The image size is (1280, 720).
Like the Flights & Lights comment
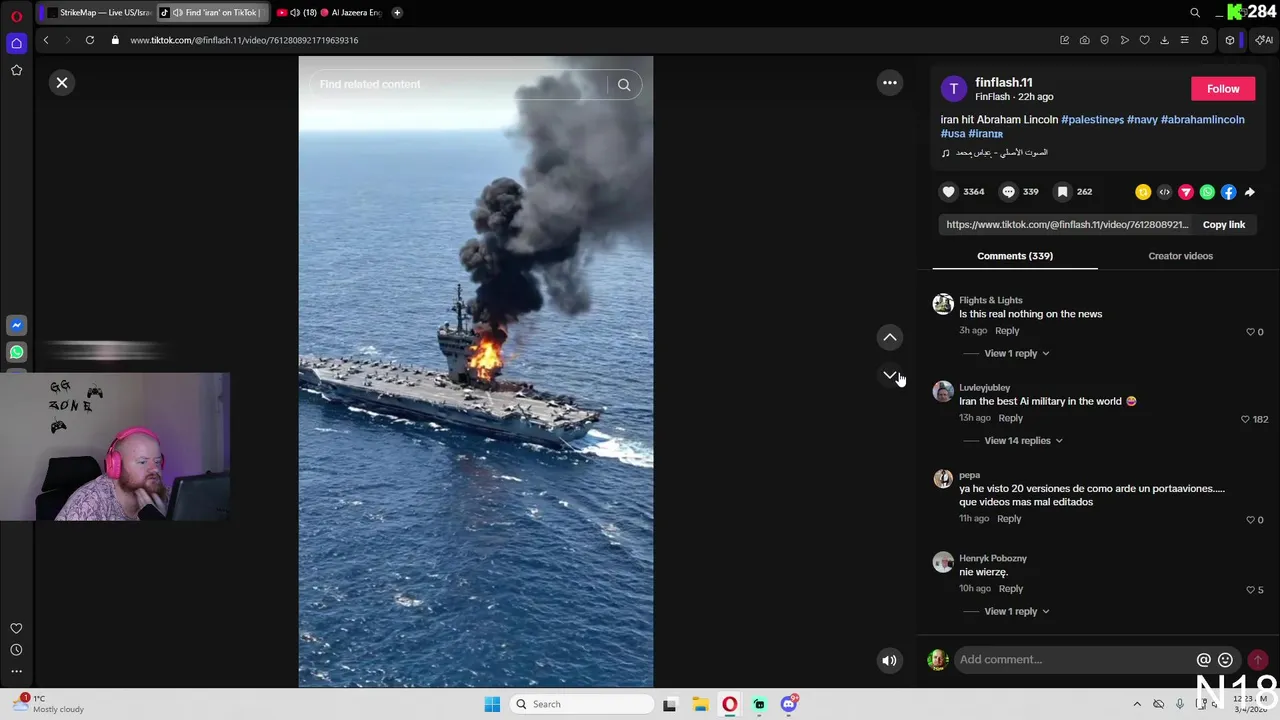1250,332
